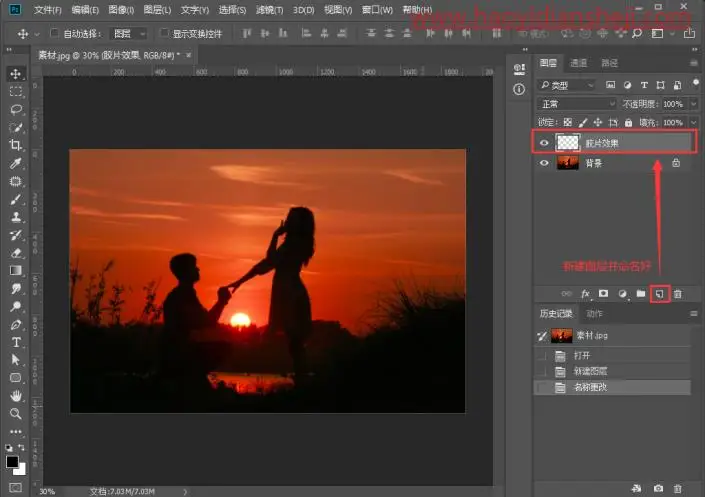Open the 图层 auto-select target dropdown
The height and width of the screenshot is (497, 705).
(x=129, y=33)
